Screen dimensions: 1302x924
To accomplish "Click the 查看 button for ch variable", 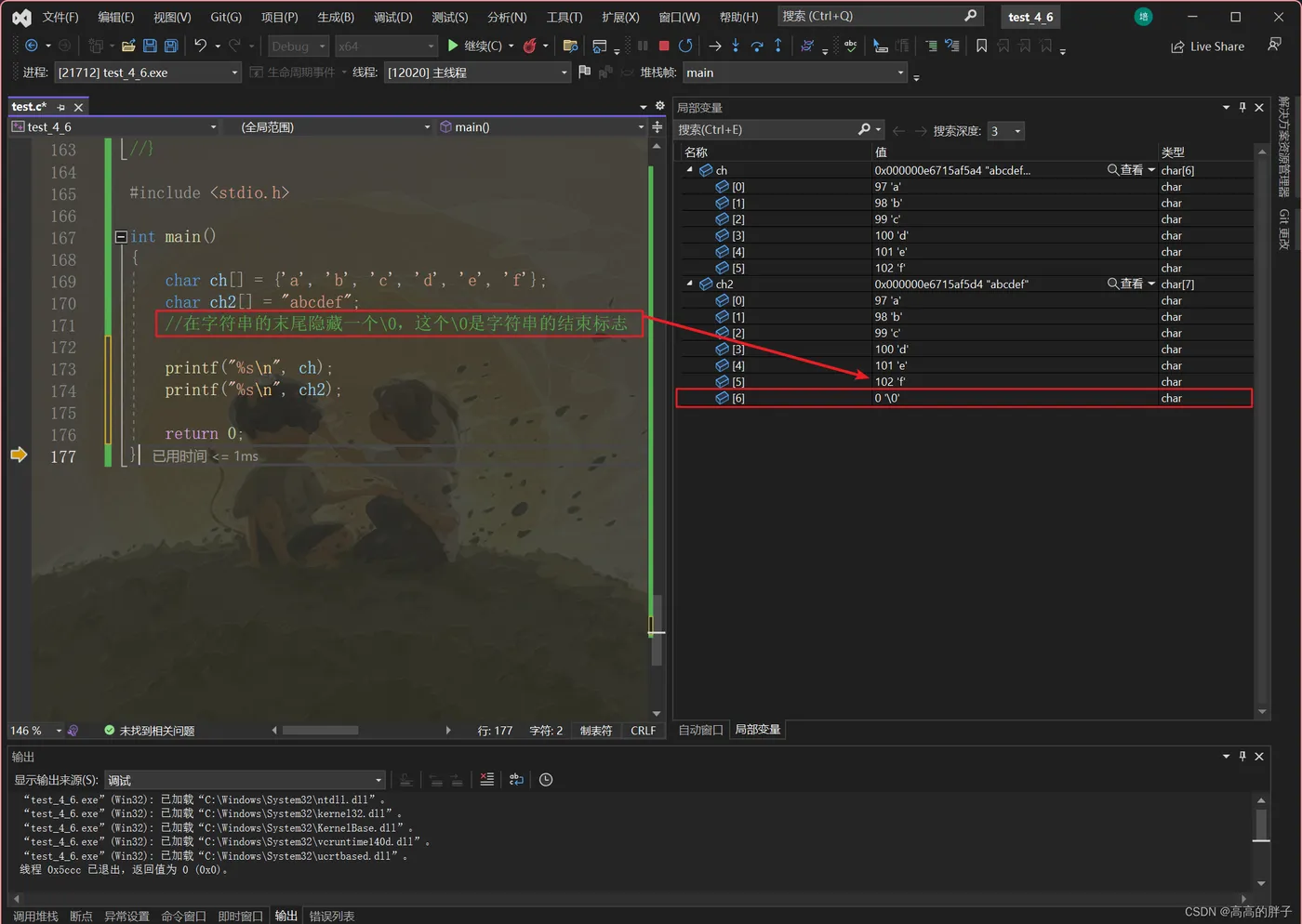I will (x=1124, y=170).
